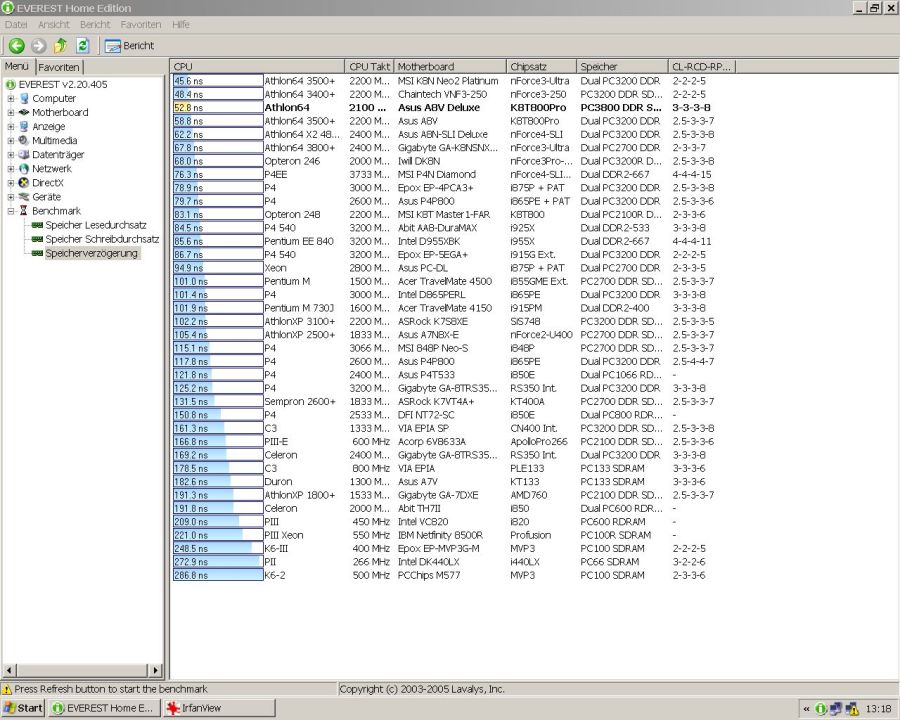Sort by the Speicher column header
This screenshot has height=720, width=900.
point(622,67)
